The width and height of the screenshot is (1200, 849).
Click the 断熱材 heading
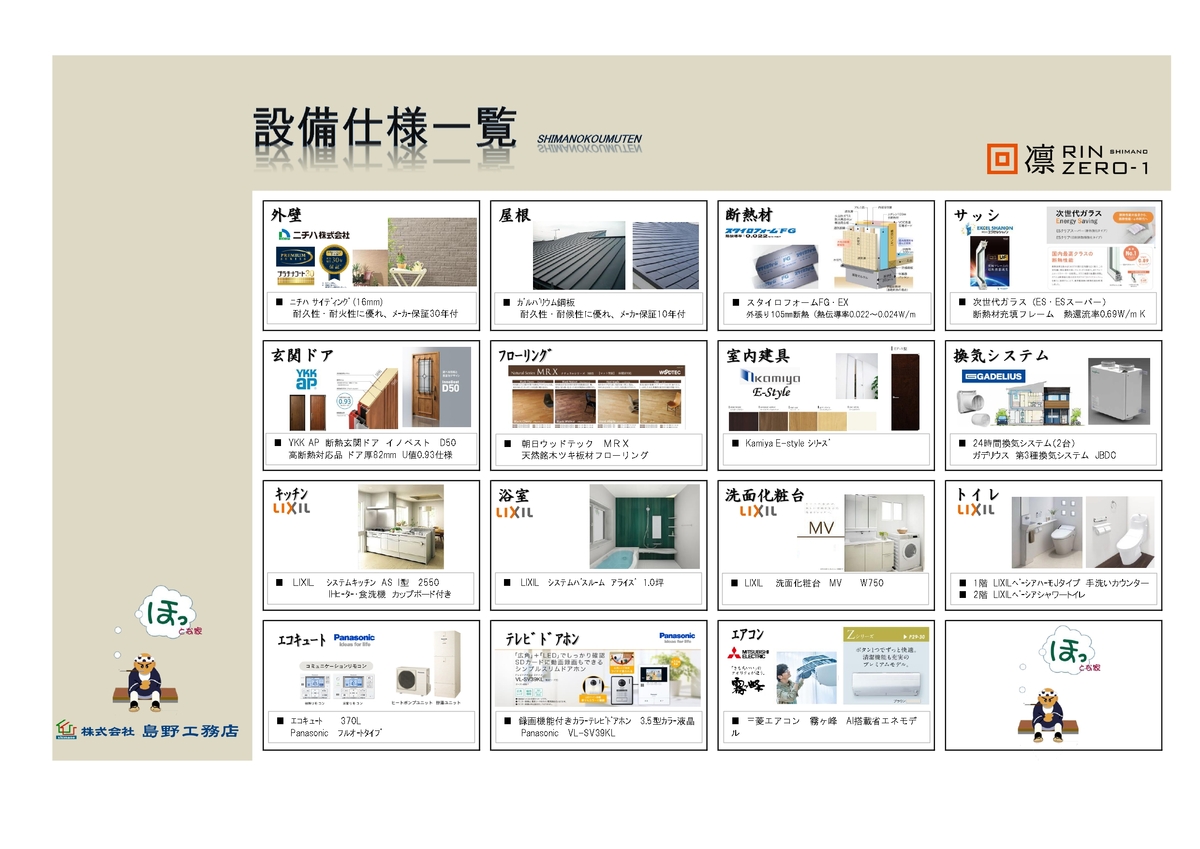coord(749,214)
